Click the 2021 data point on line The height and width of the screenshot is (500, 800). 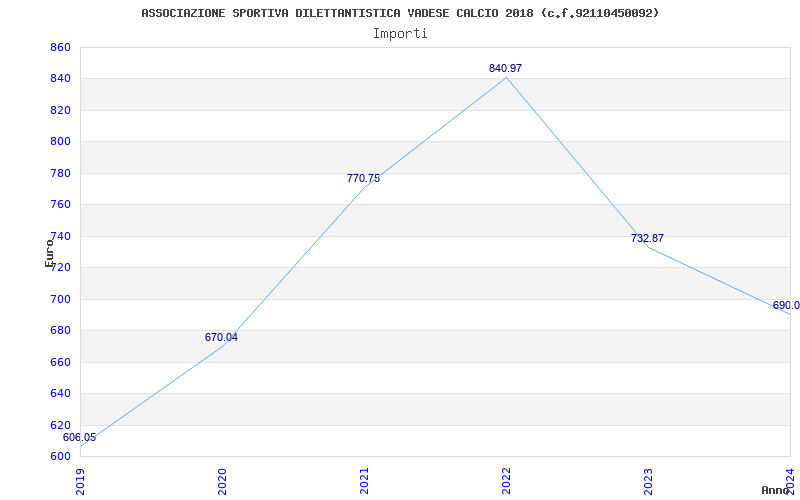coord(364,188)
